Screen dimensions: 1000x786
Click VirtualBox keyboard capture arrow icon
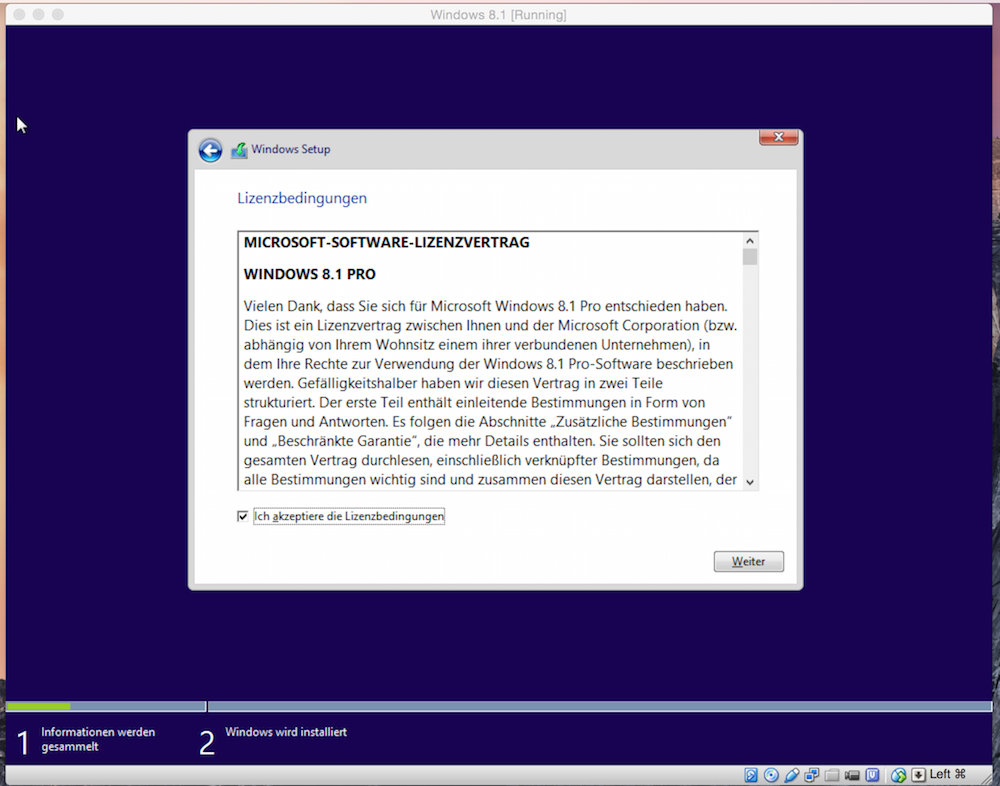click(x=918, y=775)
